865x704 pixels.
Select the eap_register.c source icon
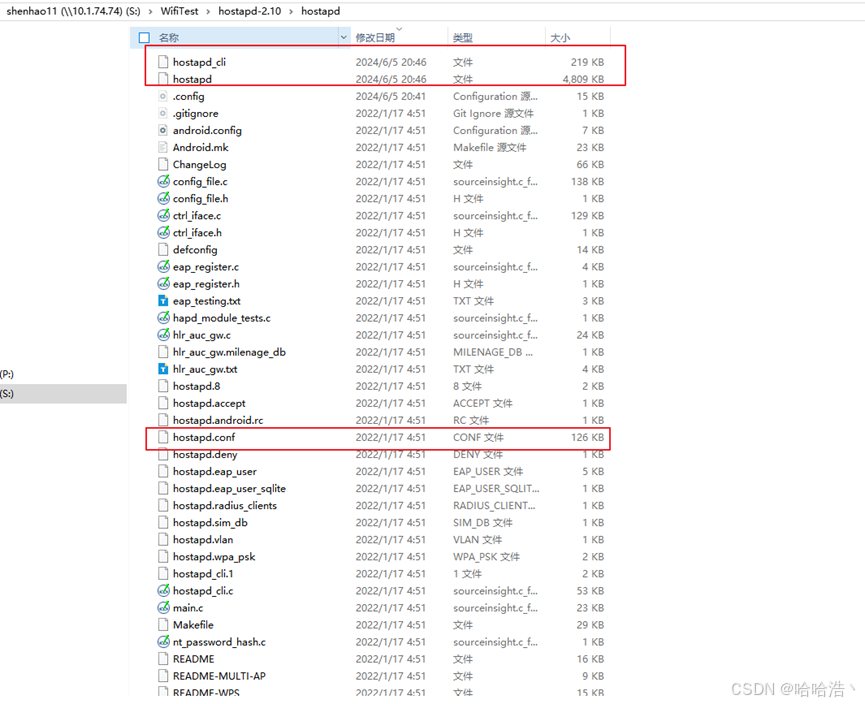163,266
